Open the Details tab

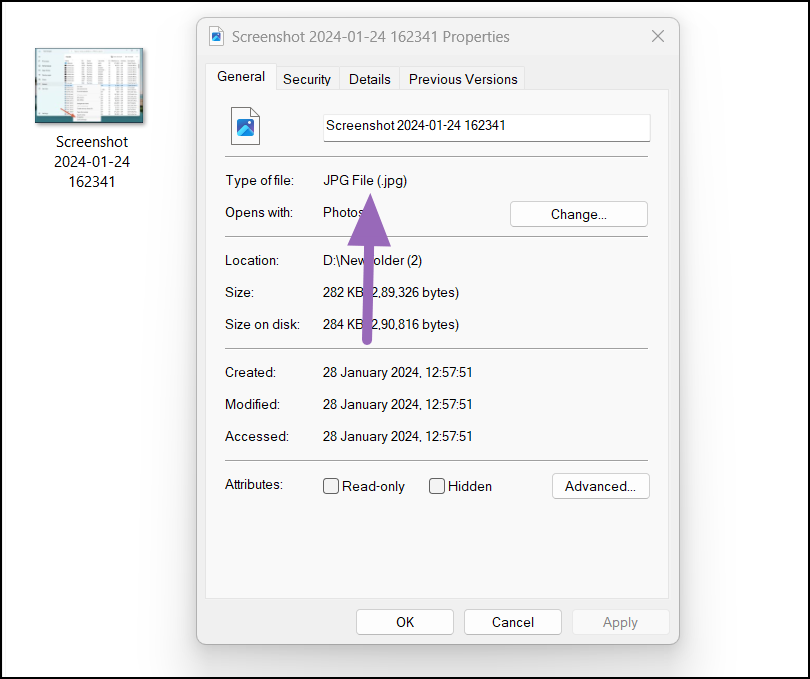(370, 78)
